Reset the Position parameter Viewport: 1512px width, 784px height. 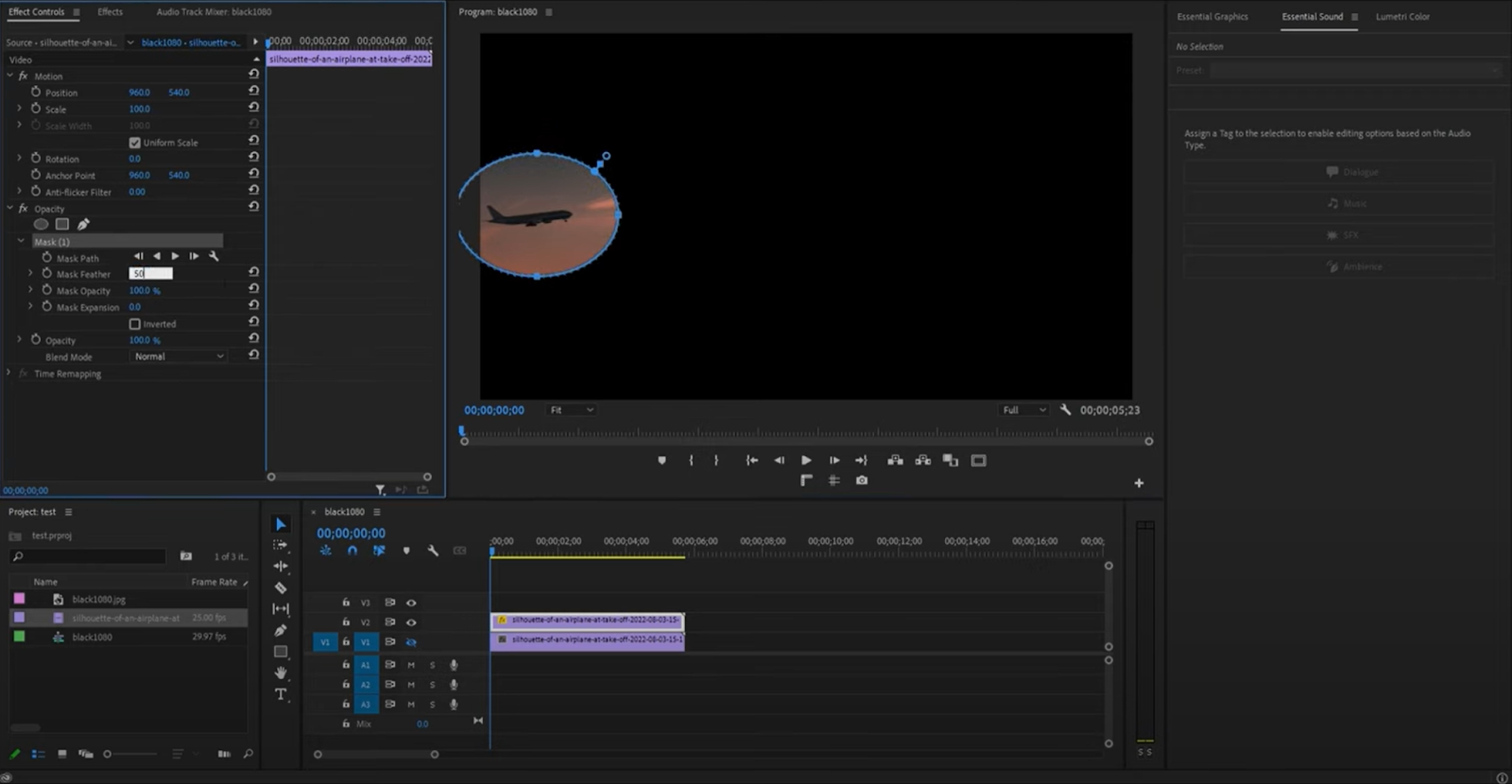tap(253, 92)
